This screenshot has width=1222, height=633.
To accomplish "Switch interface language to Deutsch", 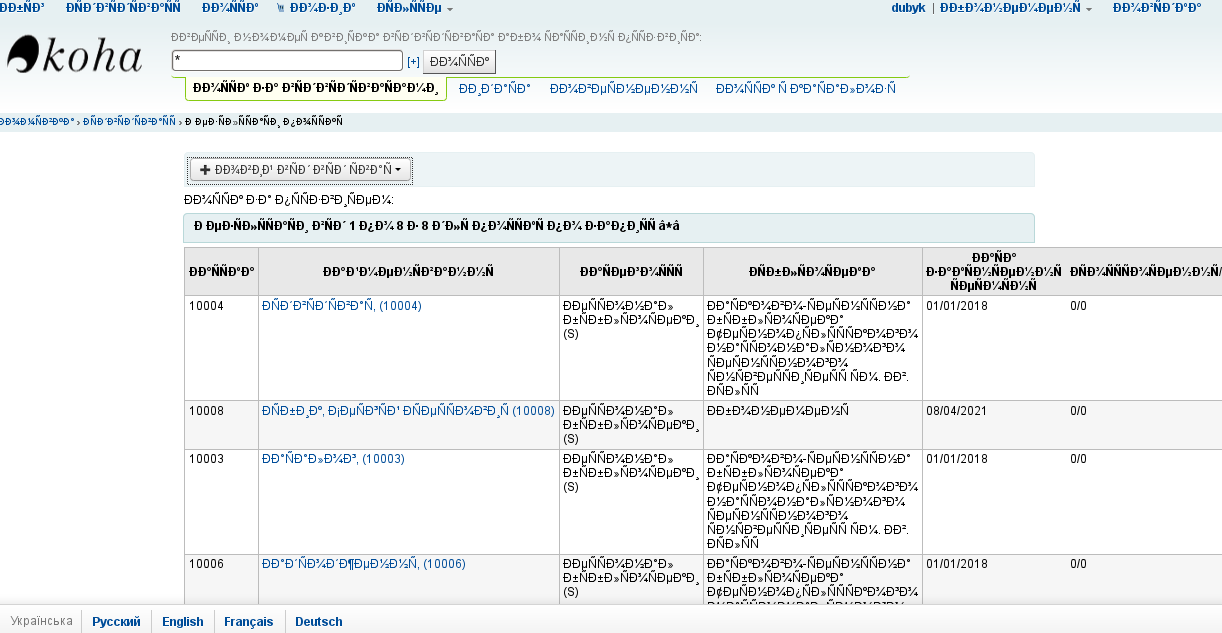I will pos(319,621).
